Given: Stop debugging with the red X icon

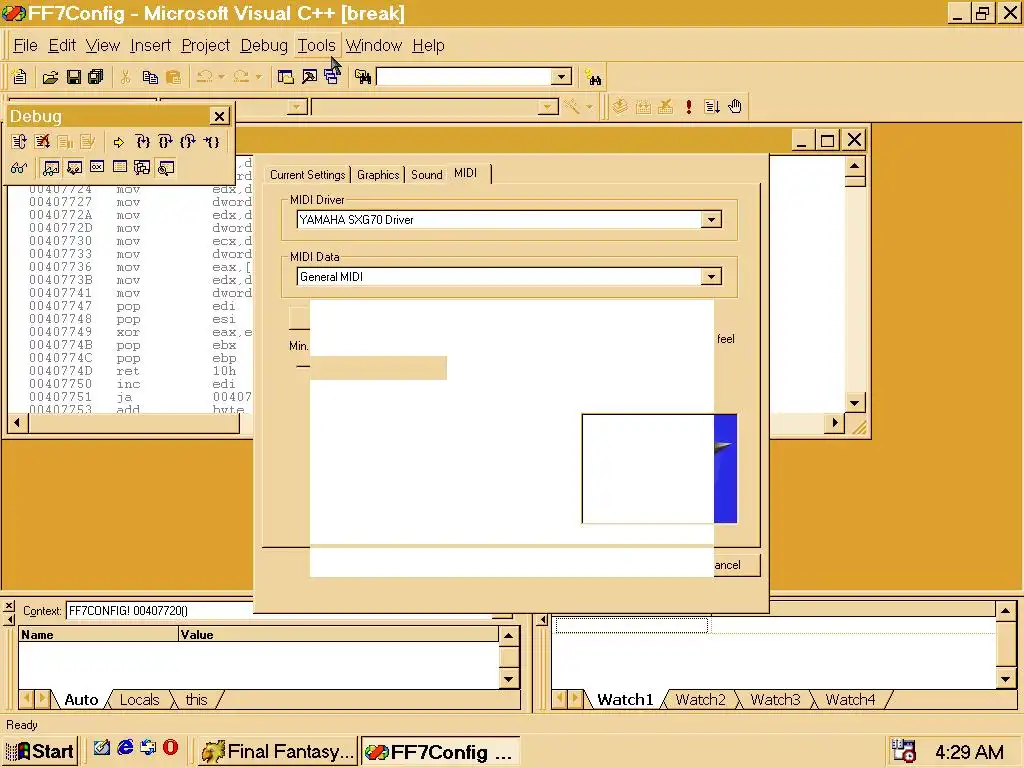Looking at the screenshot, I should click(42, 142).
